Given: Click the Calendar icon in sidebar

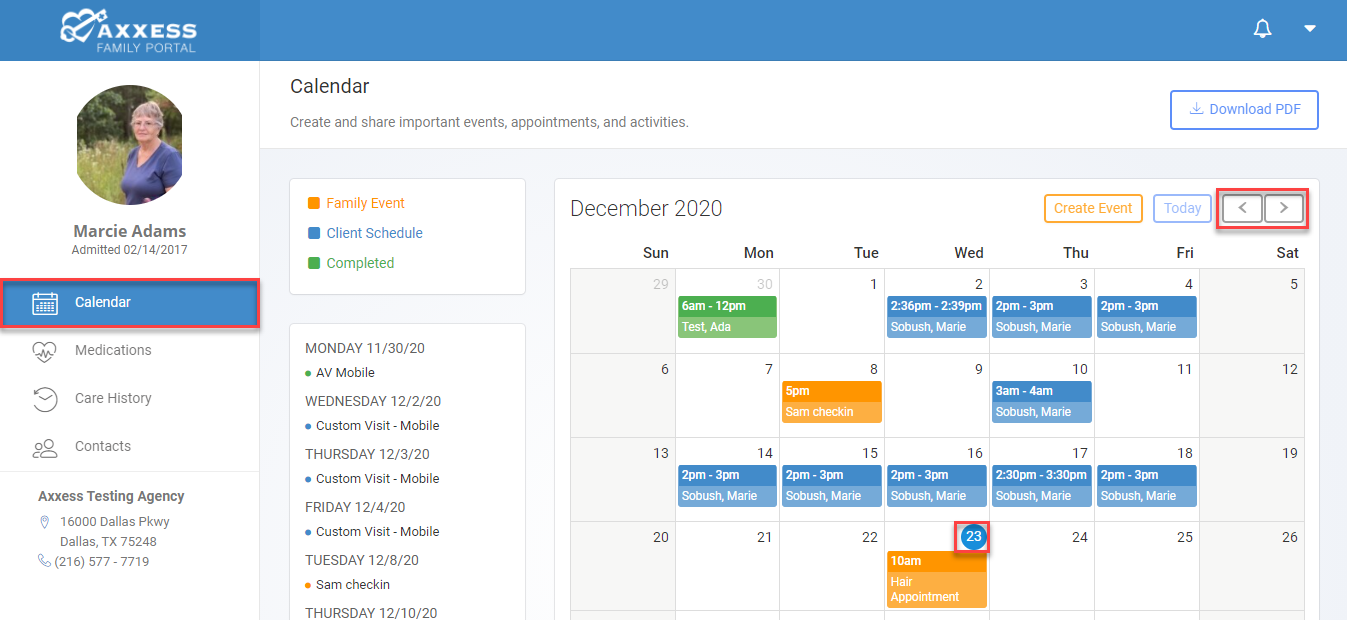Looking at the screenshot, I should point(45,303).
